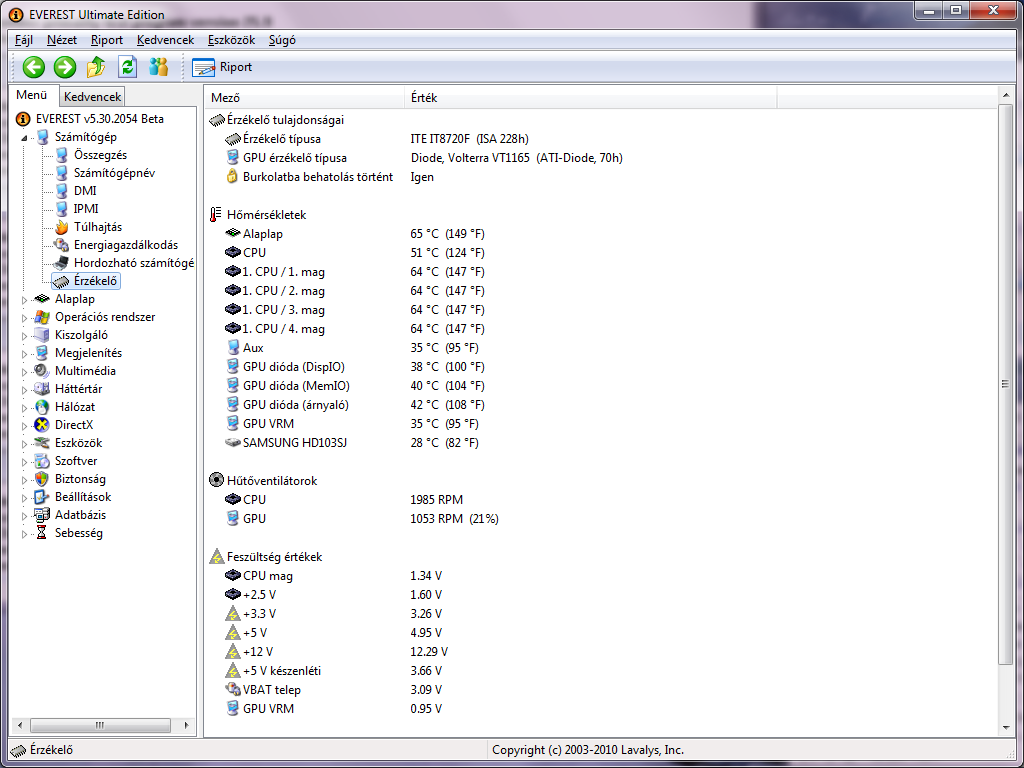This screenshot has width=1024, height=768.
Task: Select the 1985 RPM CPU fan value
Action: 436,500
